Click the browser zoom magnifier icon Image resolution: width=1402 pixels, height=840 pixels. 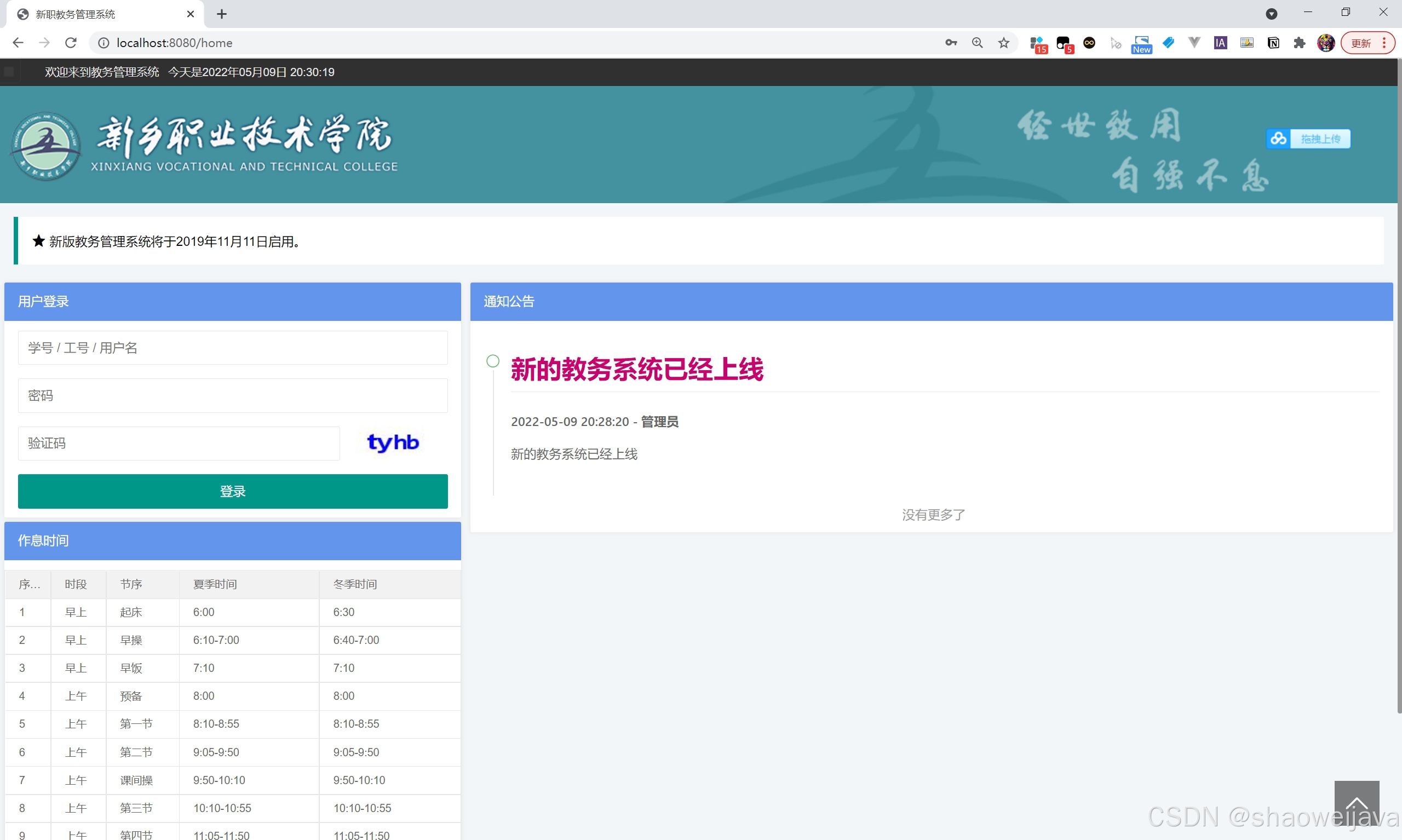click(x=978, y=43)
